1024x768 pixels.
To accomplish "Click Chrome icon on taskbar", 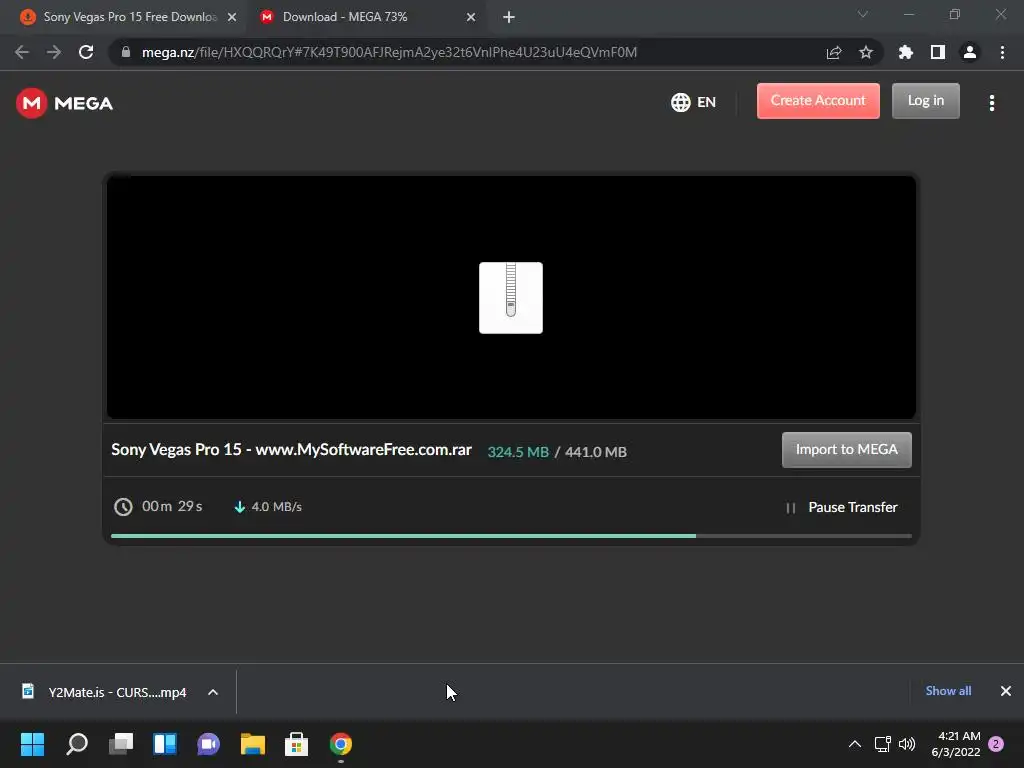I will (340, 744).
